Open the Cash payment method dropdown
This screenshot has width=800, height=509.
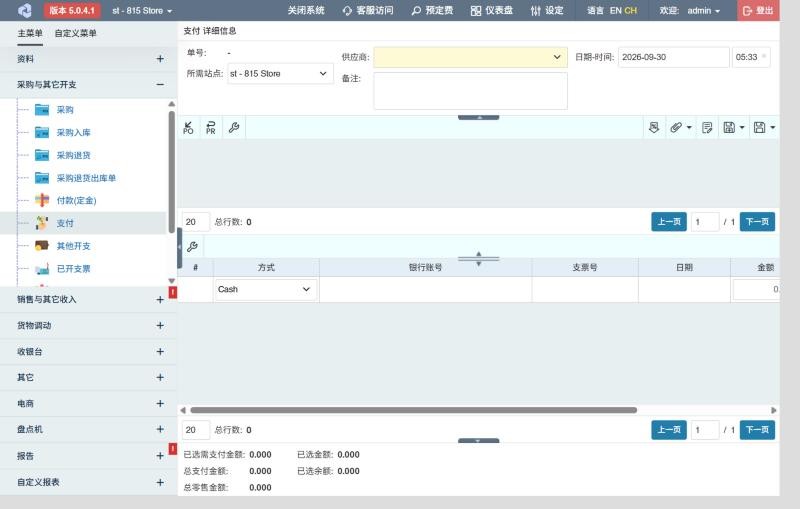[x=265, y=289]
